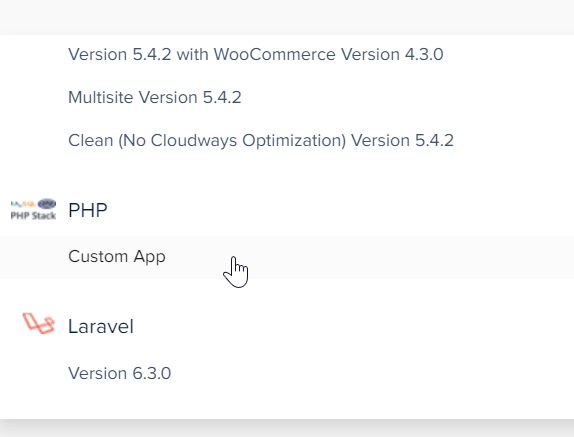Click the Laravel group heading
The image size is (574, 437).
pos(101,326)
